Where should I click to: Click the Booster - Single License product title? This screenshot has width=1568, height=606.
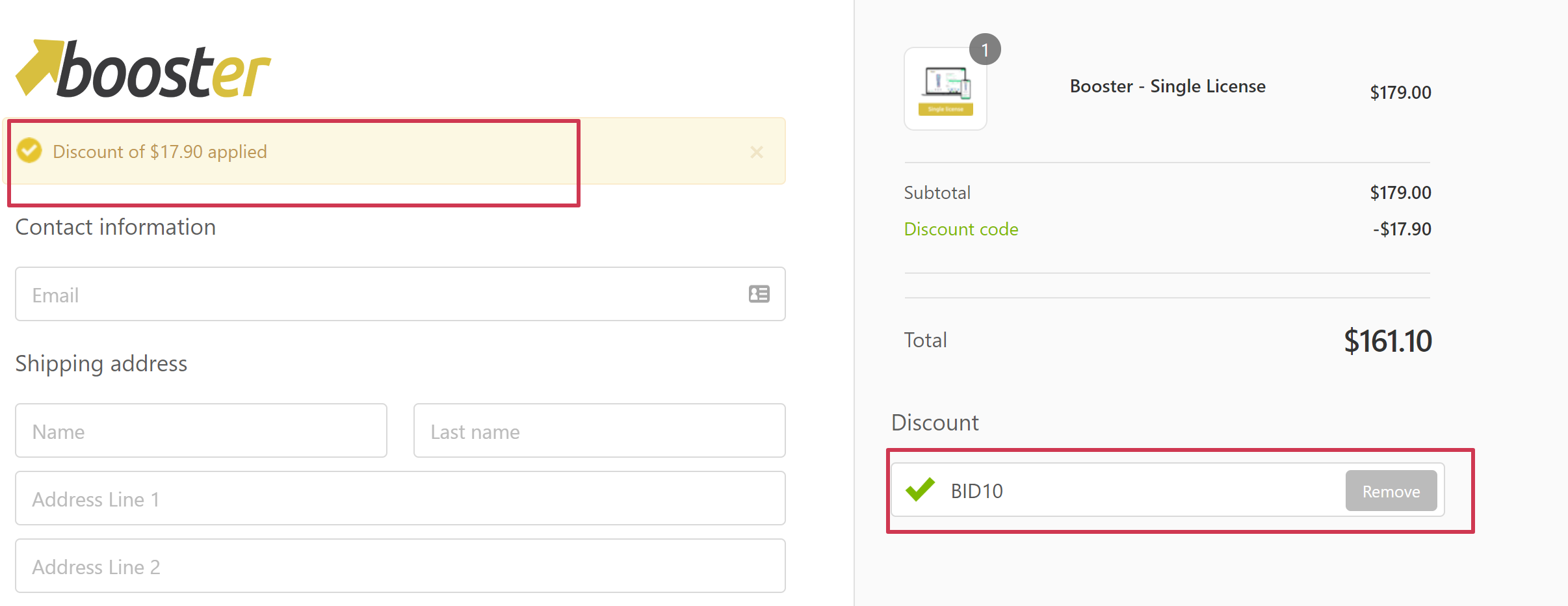[x=1168, y=85]
